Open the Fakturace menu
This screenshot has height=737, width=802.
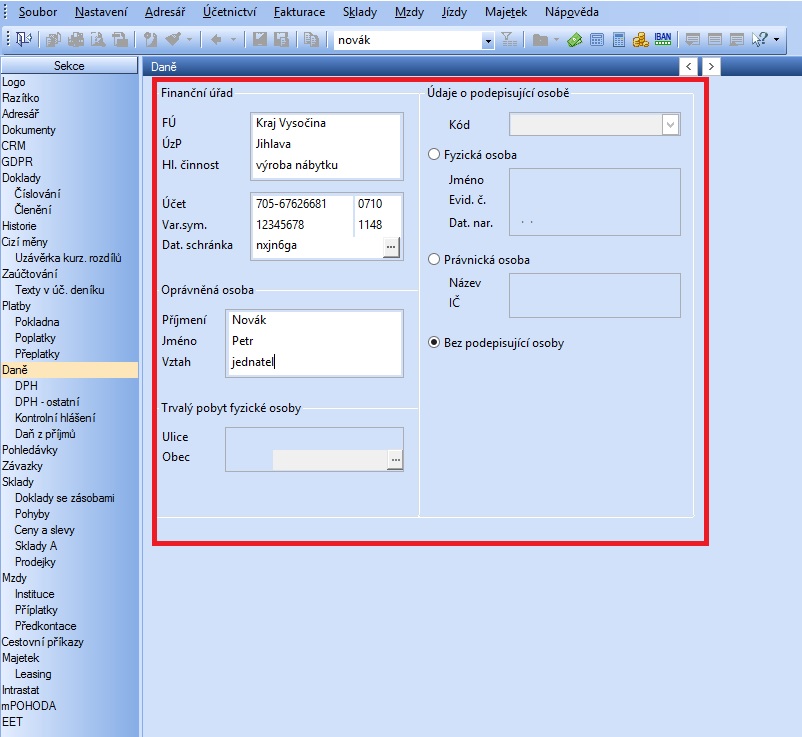(299, 13)
